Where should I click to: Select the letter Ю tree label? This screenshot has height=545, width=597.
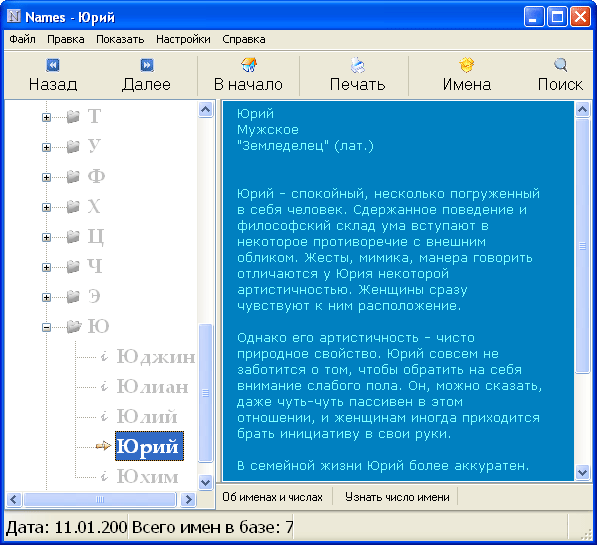pos(98,327)
